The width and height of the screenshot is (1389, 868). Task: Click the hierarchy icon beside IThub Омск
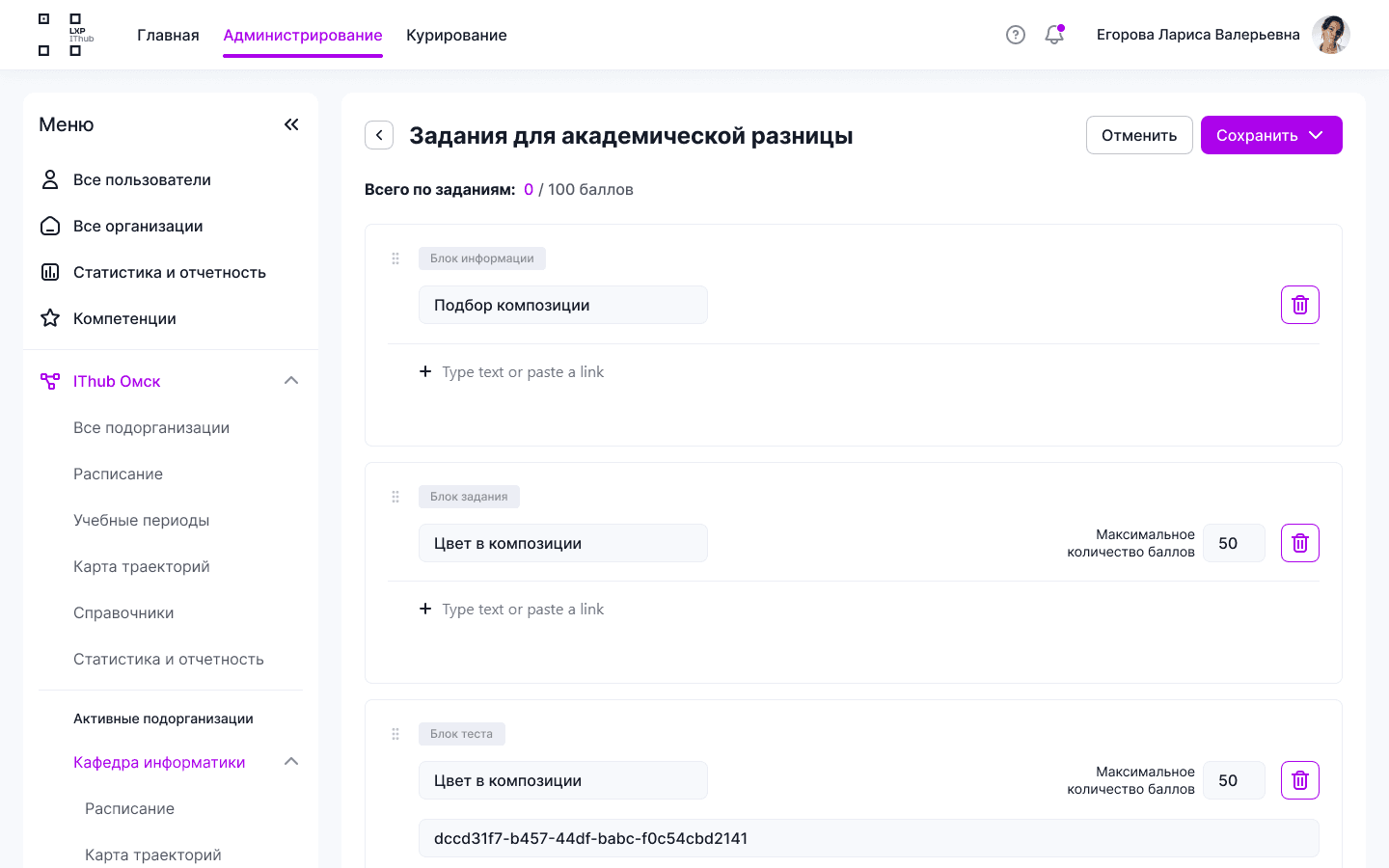tap(50, 381)
